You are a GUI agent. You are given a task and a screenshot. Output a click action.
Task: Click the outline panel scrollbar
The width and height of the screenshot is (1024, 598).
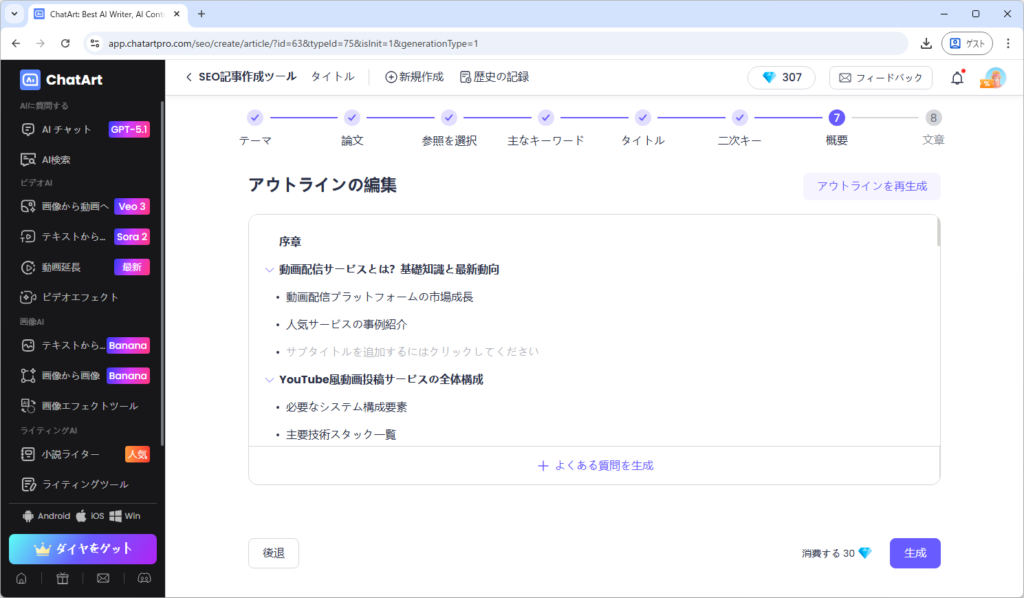click(x=937, y=232)
